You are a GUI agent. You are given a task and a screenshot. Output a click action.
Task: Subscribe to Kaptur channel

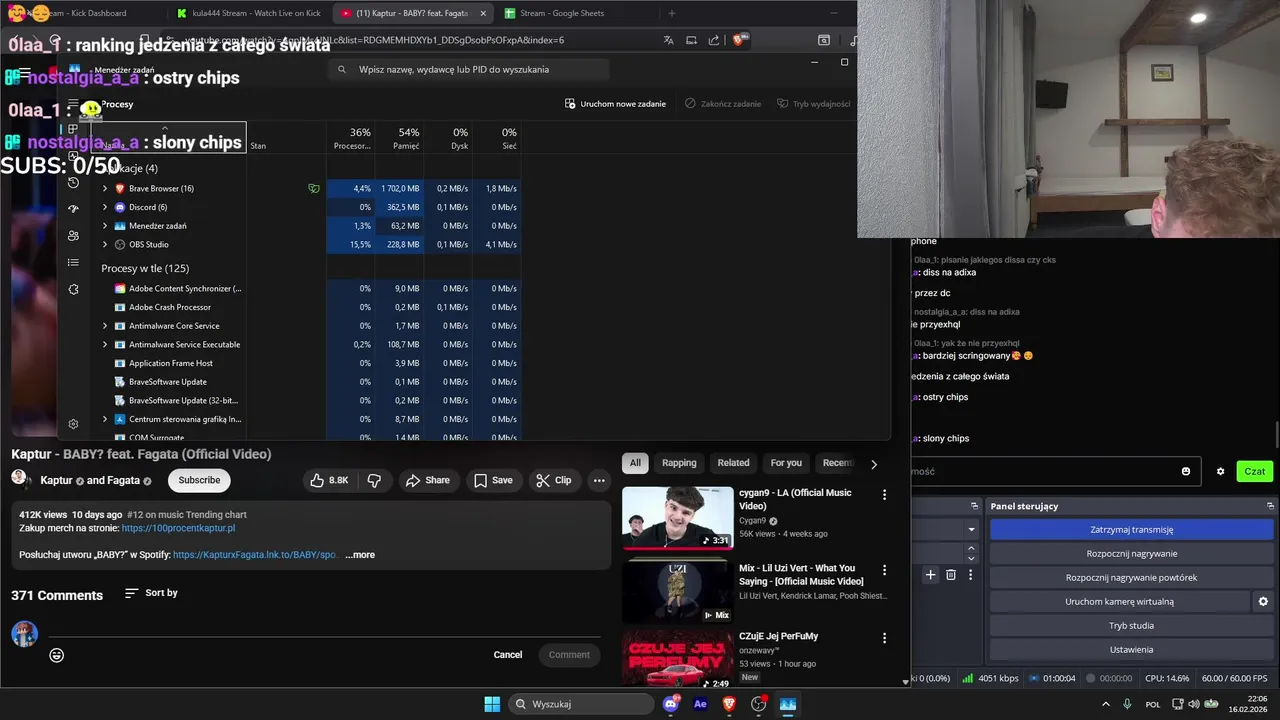tap(199, 480)
